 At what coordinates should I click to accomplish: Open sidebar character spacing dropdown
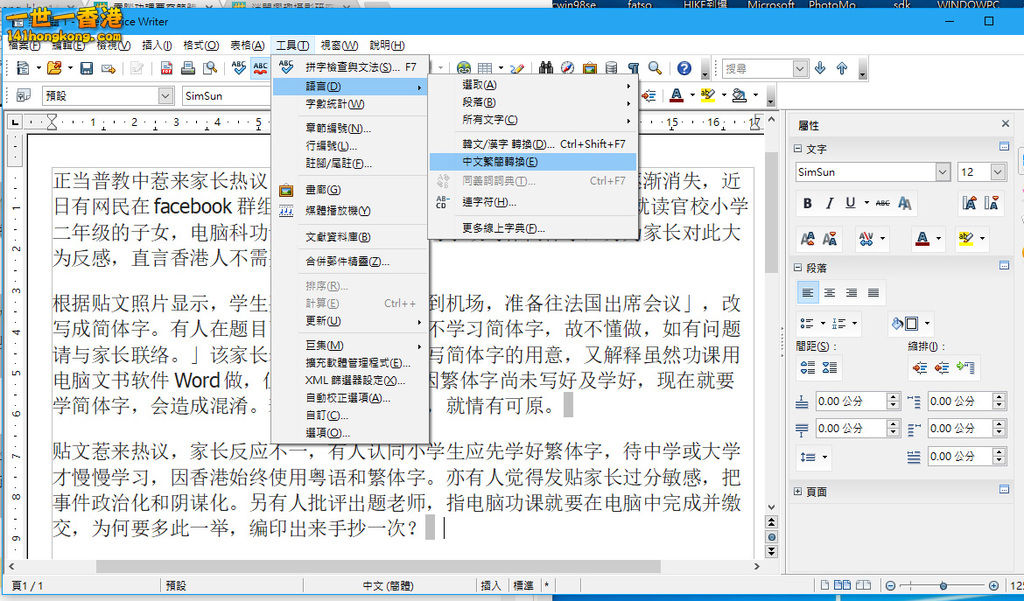(x=882, y=238)
